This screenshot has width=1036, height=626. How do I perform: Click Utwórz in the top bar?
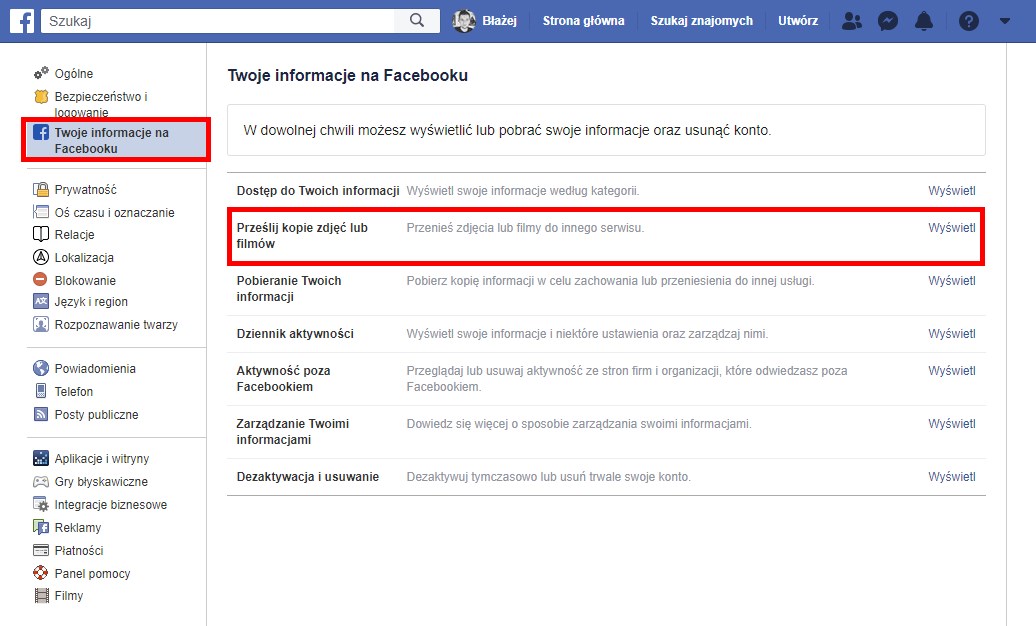[798, 20]
